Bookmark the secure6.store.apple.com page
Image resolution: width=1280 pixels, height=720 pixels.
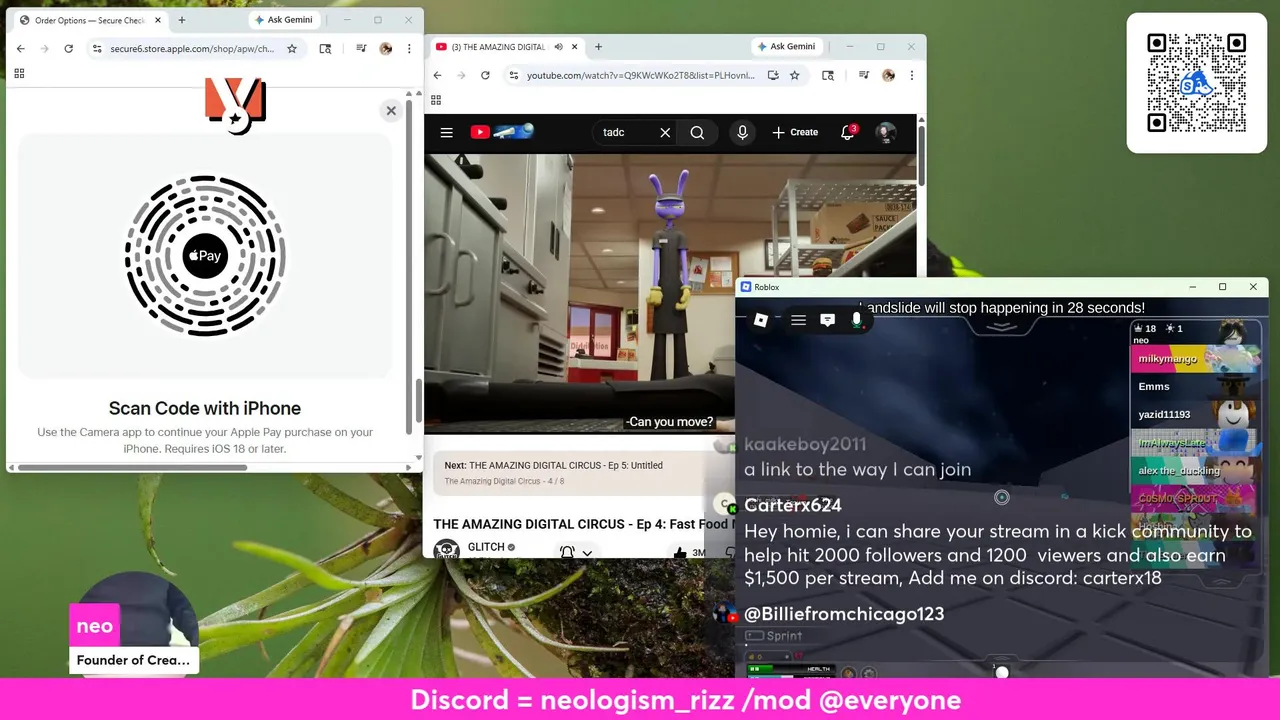coord(292,48)
